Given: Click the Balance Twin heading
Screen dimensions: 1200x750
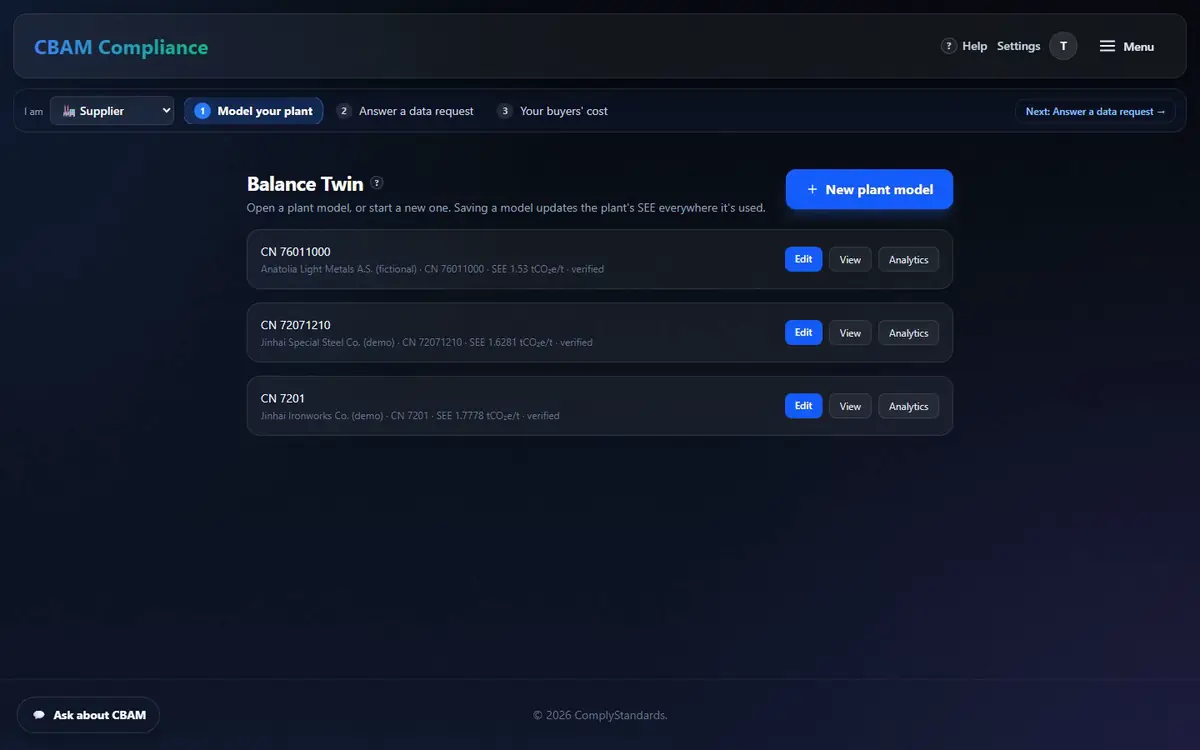Looking at the screenshot, I should tap(305, 184).
